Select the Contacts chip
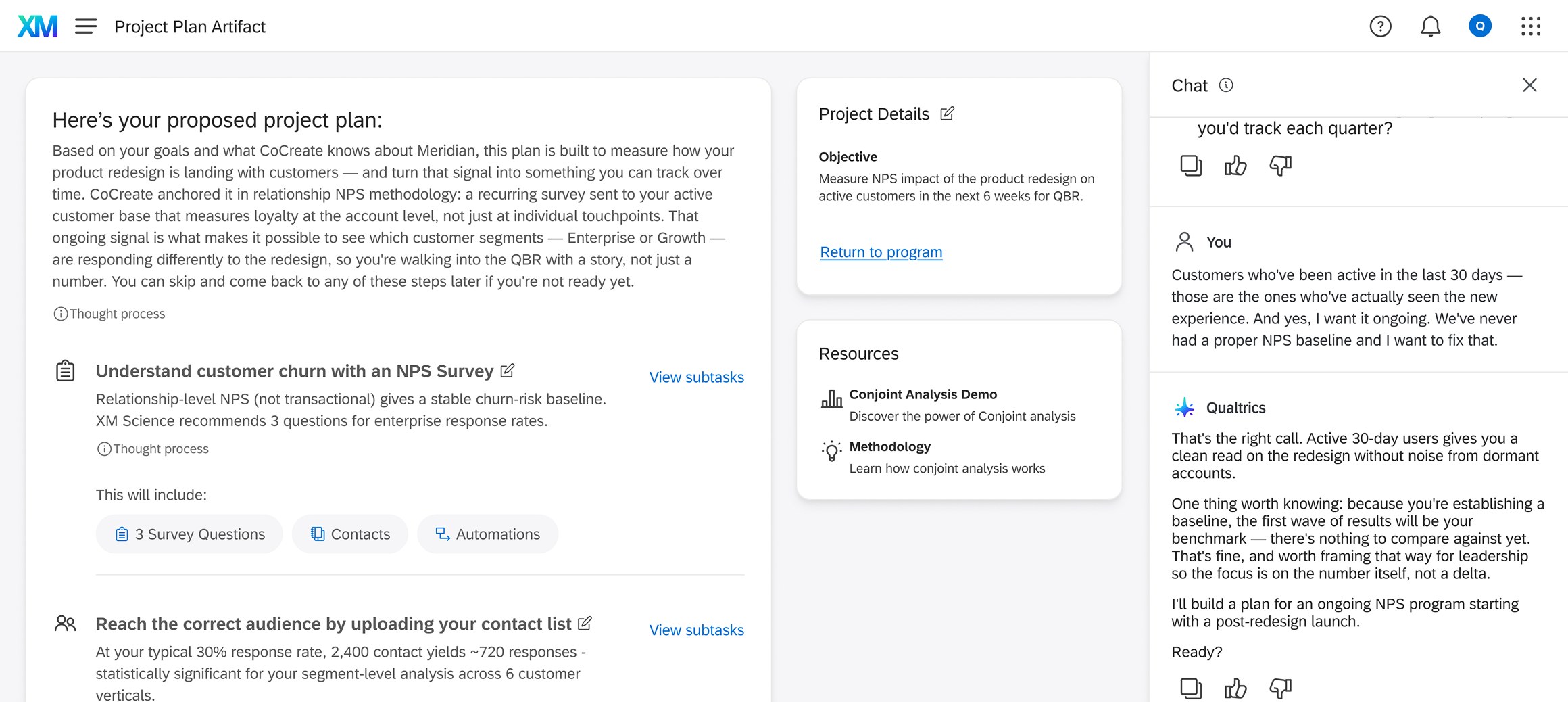The width and height of the screenshot is (1568, 702). click(350, 534)
